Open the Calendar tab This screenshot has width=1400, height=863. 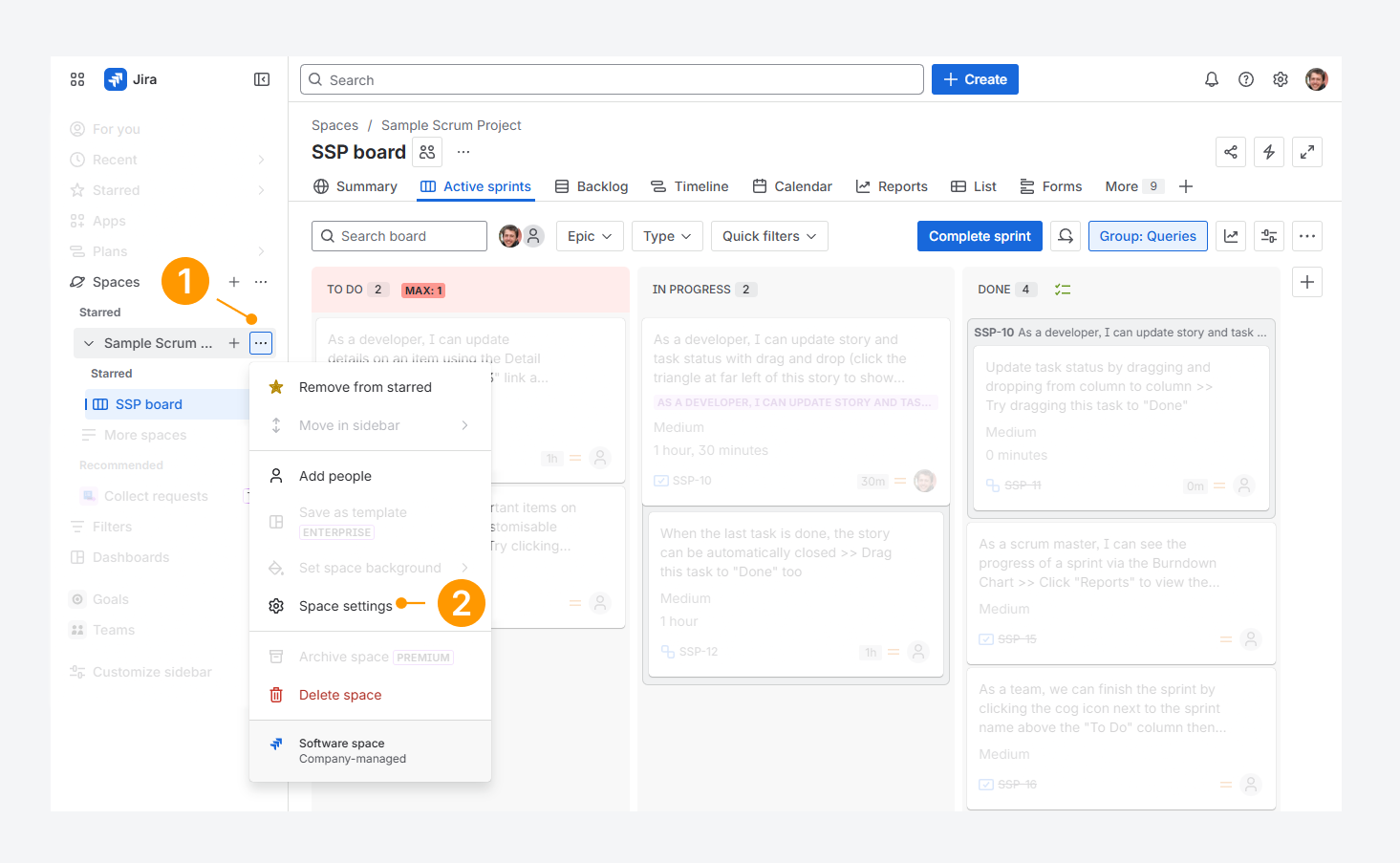(792, 186)
